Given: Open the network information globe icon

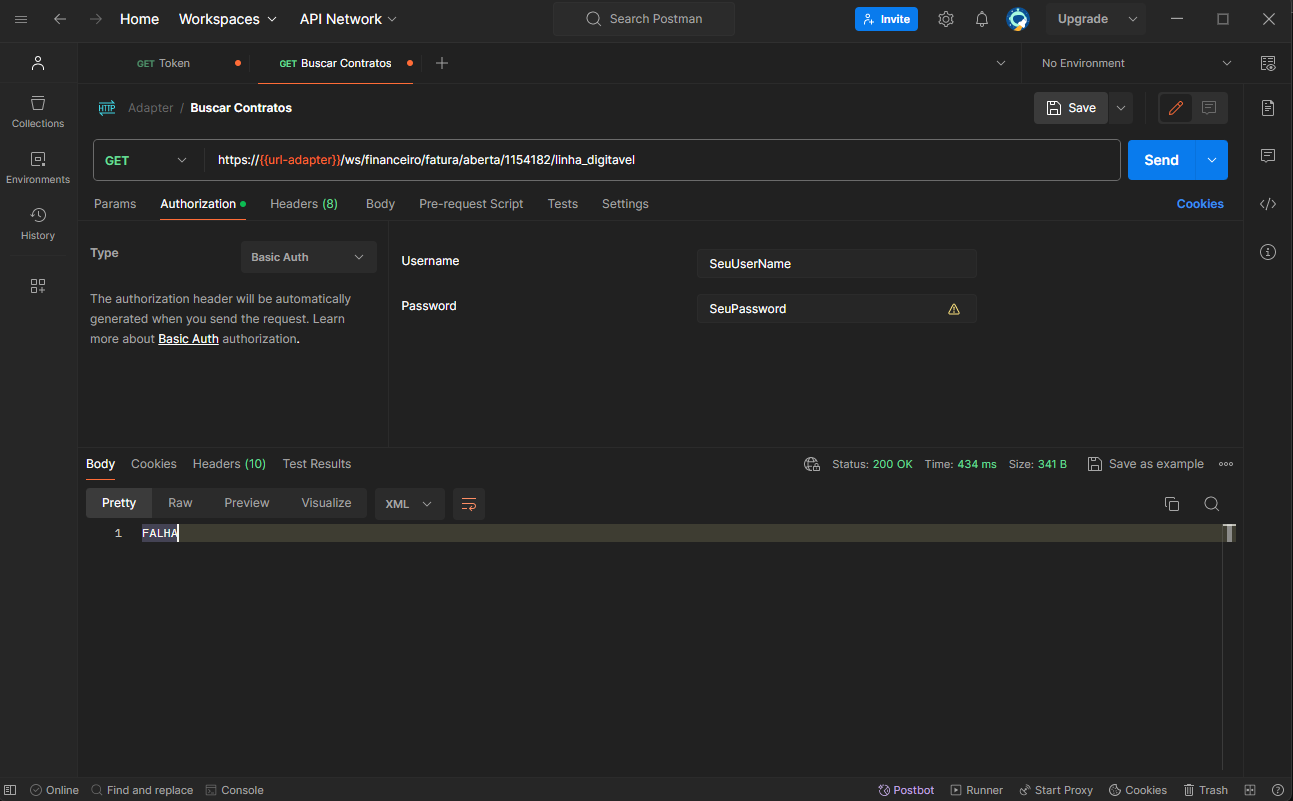Looking at the screenshot, I should pos(812,464).
